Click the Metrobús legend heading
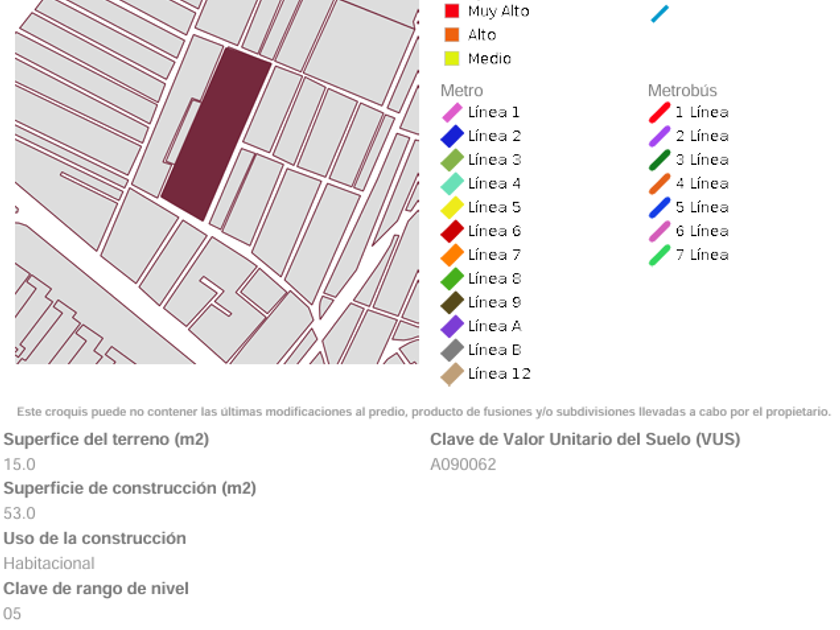This screenshot has width=840, height=630. (682, 91)
